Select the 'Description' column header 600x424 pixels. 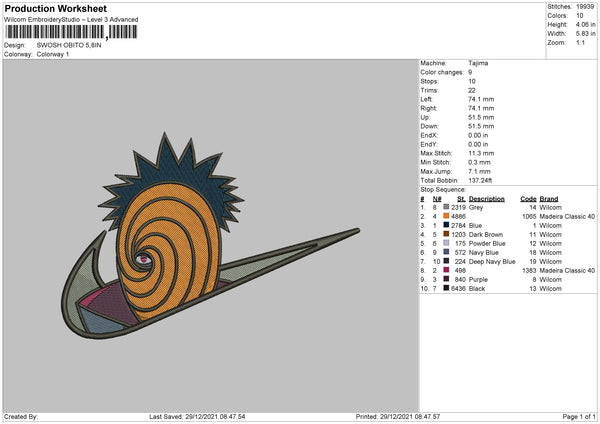(x=487, y=199)
